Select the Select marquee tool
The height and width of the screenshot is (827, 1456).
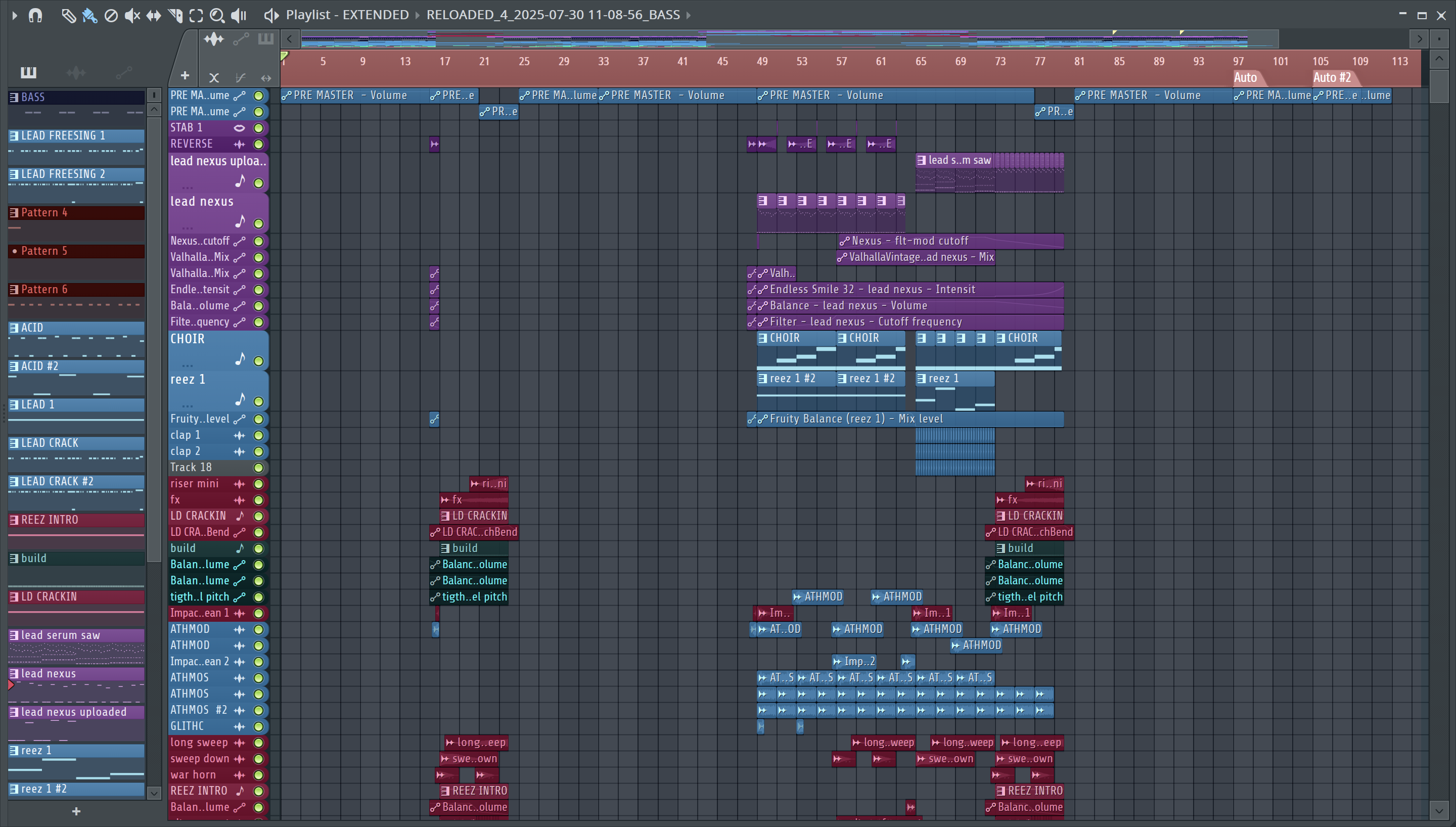point(196,15)
